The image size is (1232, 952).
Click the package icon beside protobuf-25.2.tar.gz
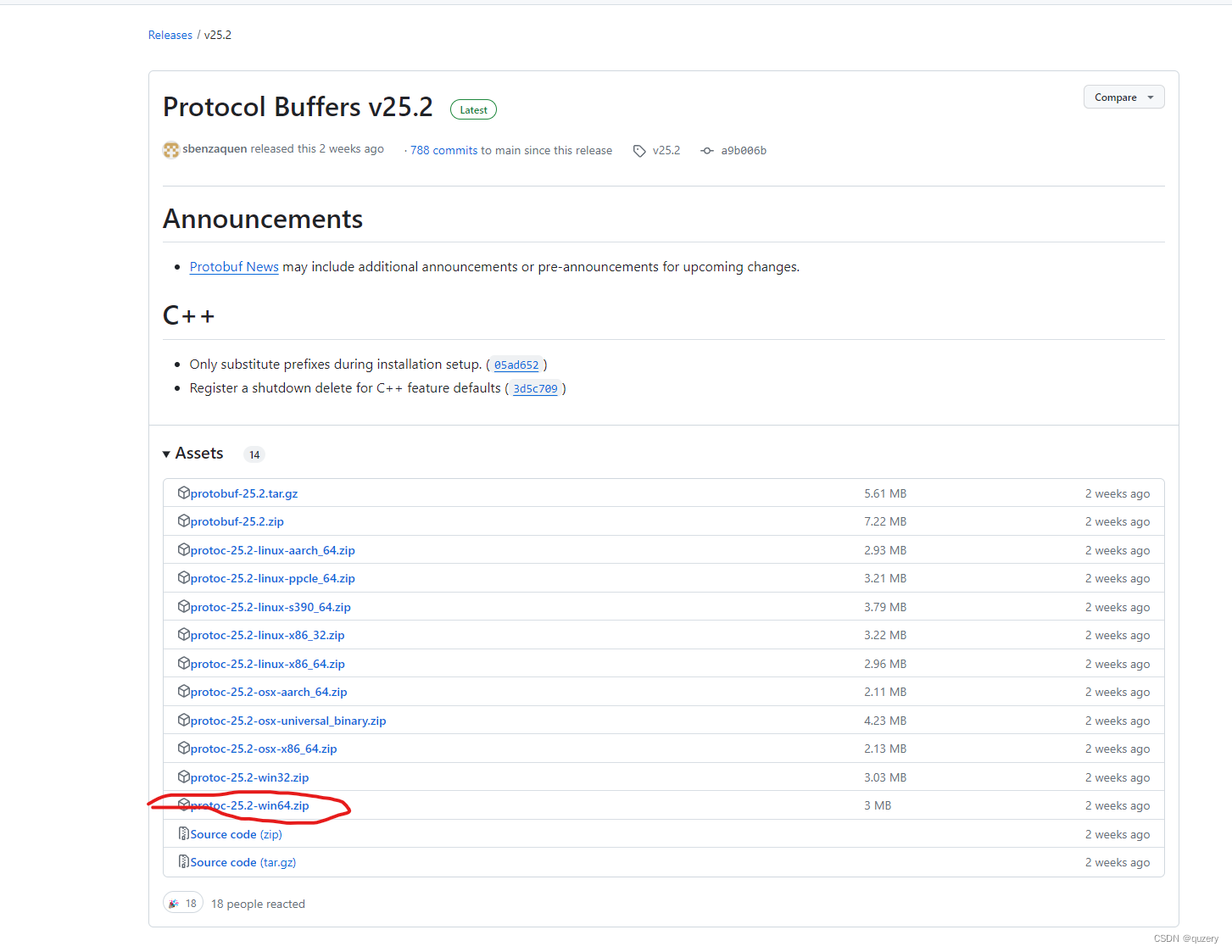coord(184,493)
